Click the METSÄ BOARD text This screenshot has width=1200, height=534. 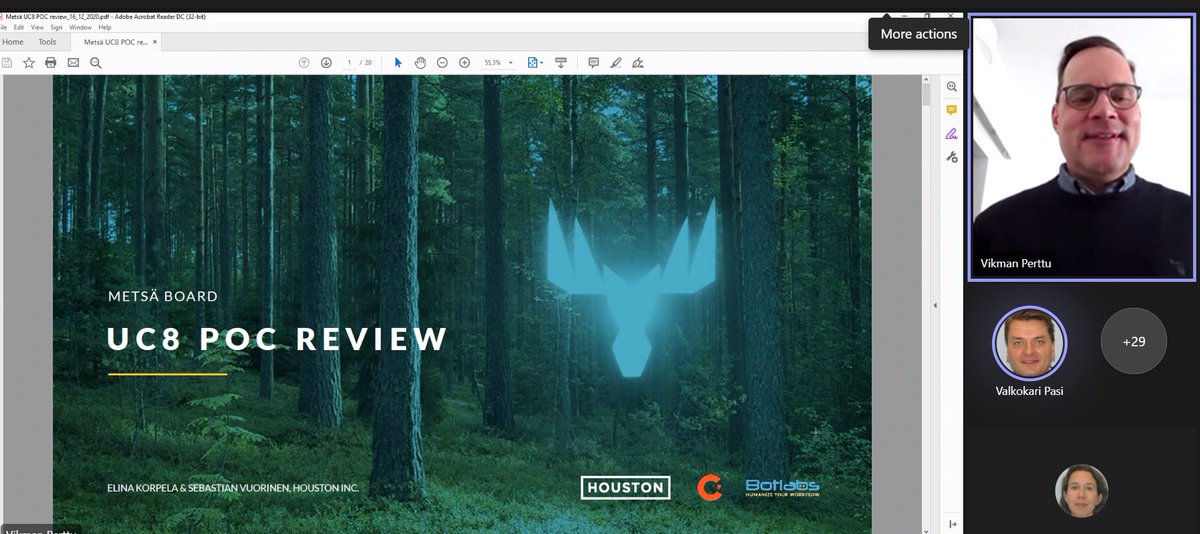(162, 296)
